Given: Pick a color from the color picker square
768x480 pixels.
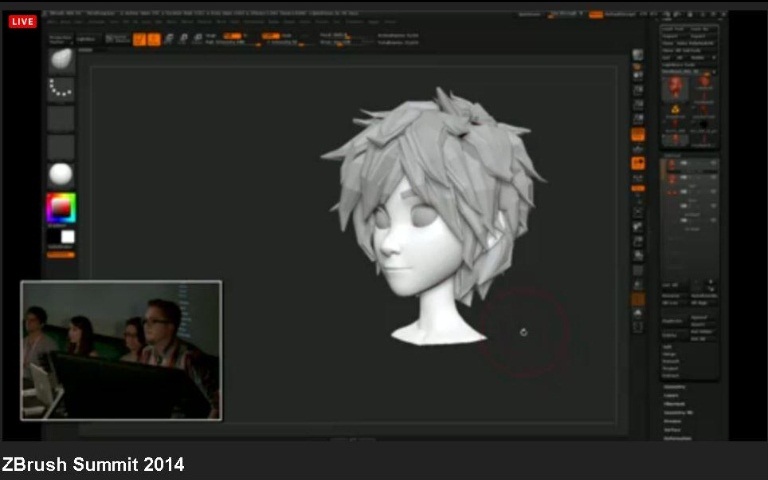Looking at the screenshot, I should tap(60, 207).
